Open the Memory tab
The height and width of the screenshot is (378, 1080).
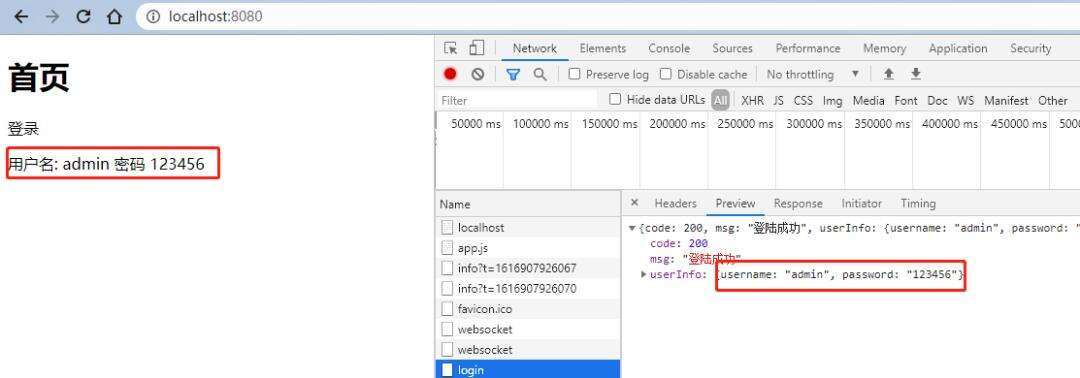click(x=884, y=48)
